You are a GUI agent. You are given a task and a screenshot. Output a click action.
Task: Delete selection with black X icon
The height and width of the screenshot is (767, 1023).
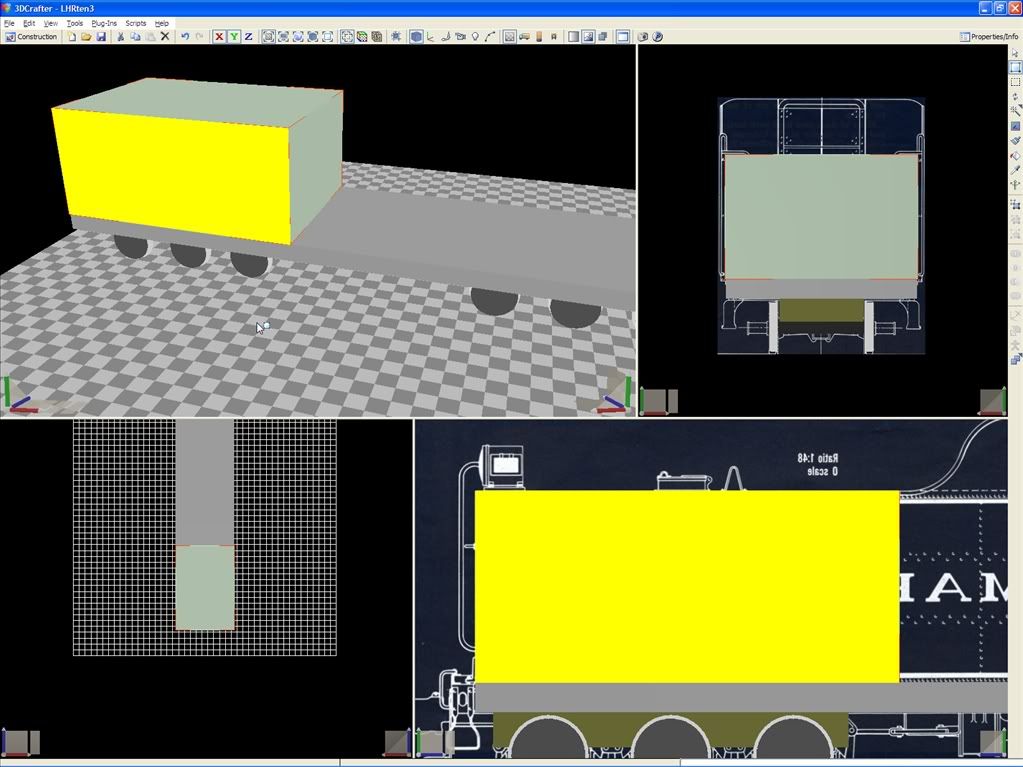[x=165, y=37]
